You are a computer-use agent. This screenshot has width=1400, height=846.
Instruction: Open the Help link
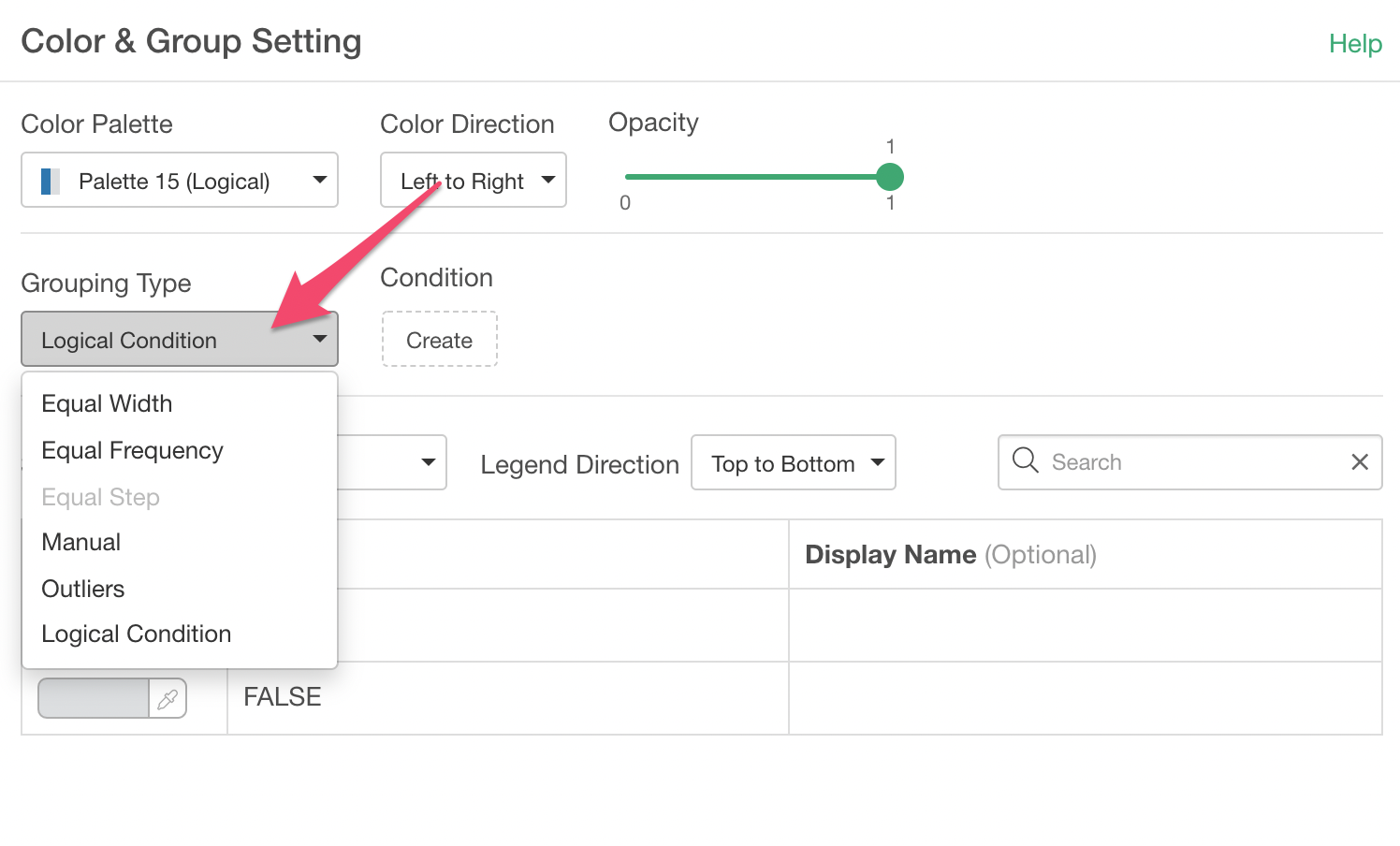pyautogui.click(x=1354, y=43)
